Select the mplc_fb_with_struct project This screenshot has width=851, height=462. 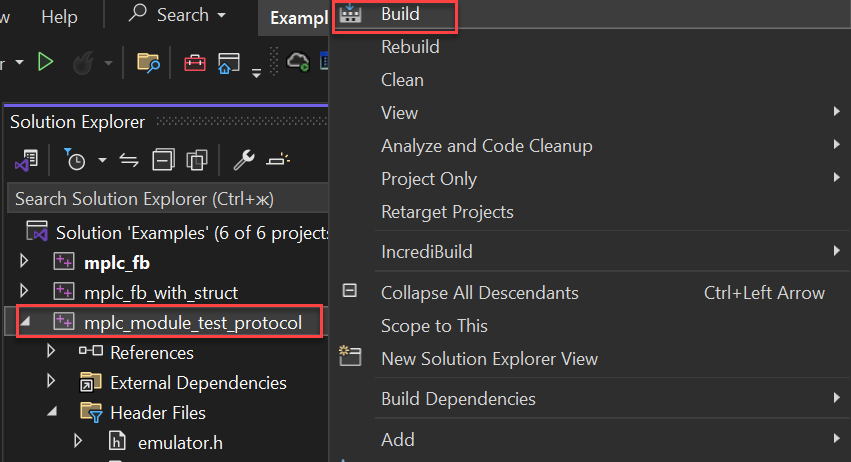pos(161,293)
